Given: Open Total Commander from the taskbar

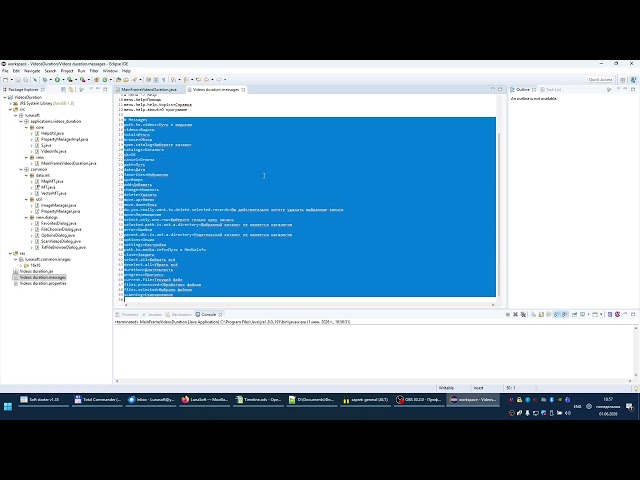Looking at the screenshot, I should pos(98,400).
